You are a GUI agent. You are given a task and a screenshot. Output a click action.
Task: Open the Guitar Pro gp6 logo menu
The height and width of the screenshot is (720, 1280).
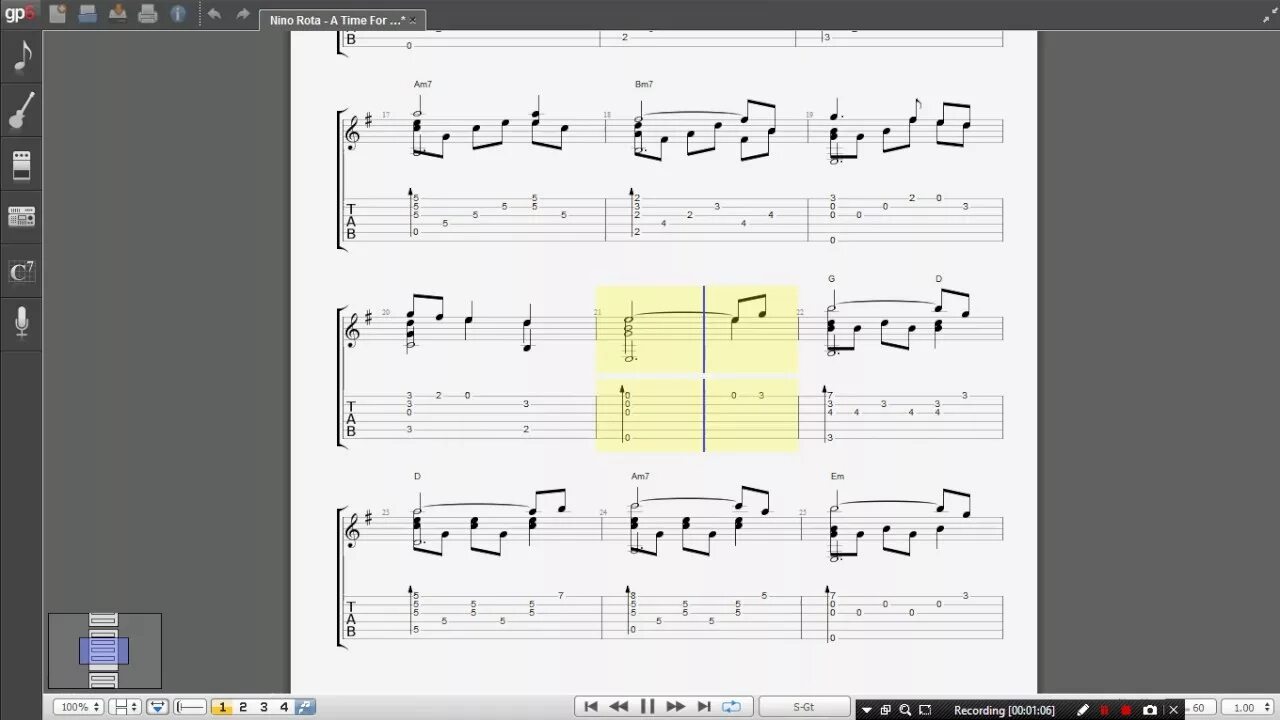point(21,13)
